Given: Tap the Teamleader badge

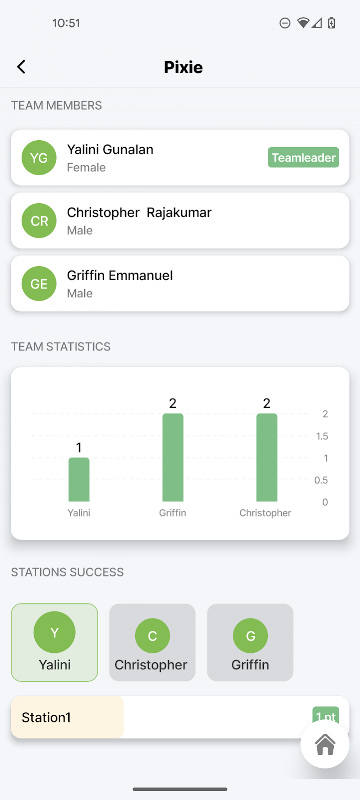Looking at the screenshot, I should 303,158.
